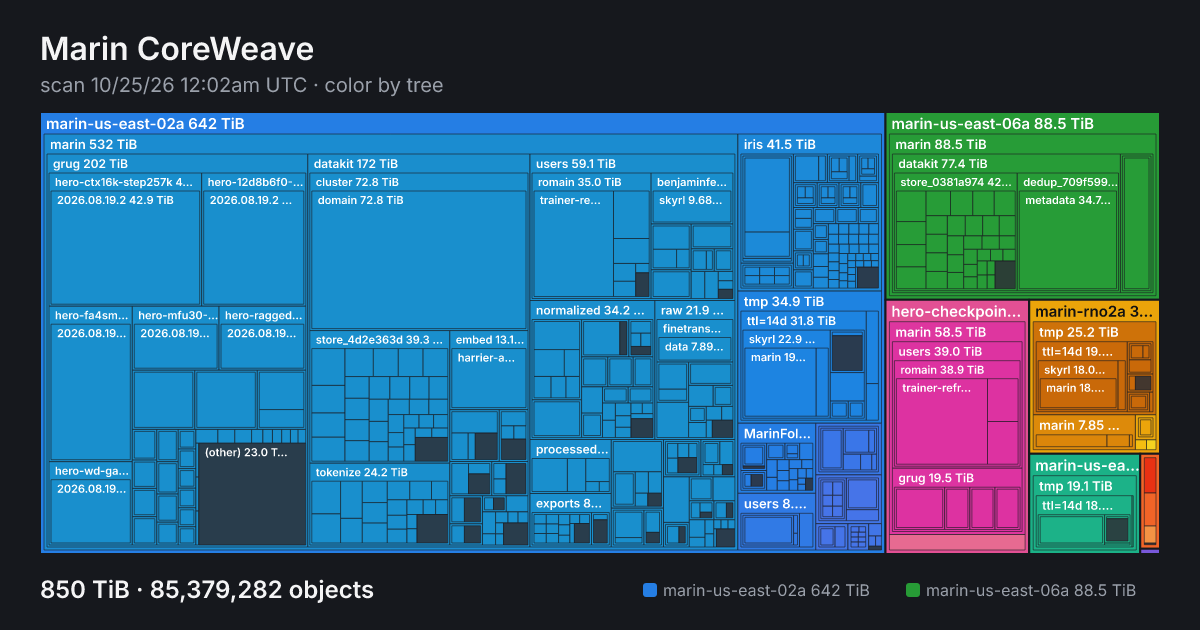Screen dimensions: 1200x630
Task: Select the 'dedup_709f599...' header
Action: click(1068, 182)
